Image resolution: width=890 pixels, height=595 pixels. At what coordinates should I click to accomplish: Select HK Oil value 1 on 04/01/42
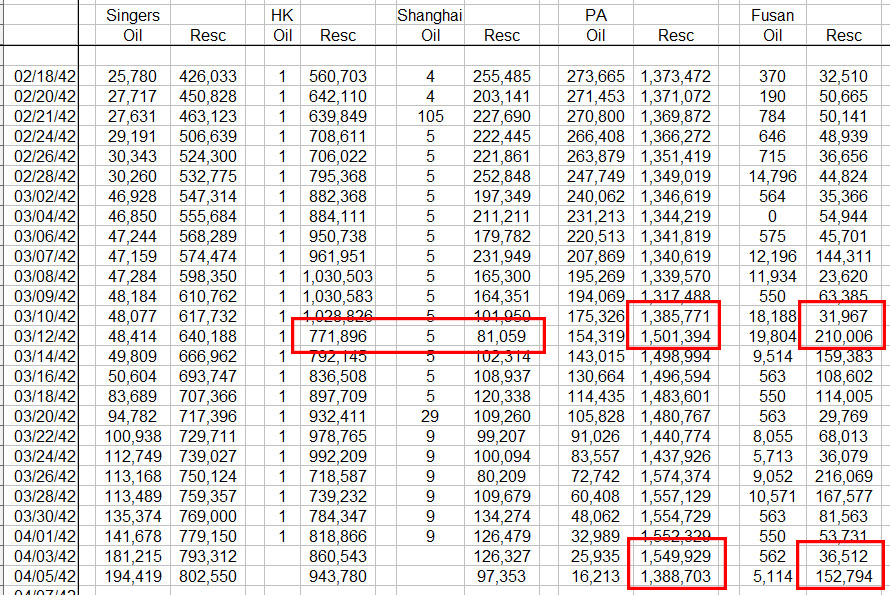(x=282, y=537)
